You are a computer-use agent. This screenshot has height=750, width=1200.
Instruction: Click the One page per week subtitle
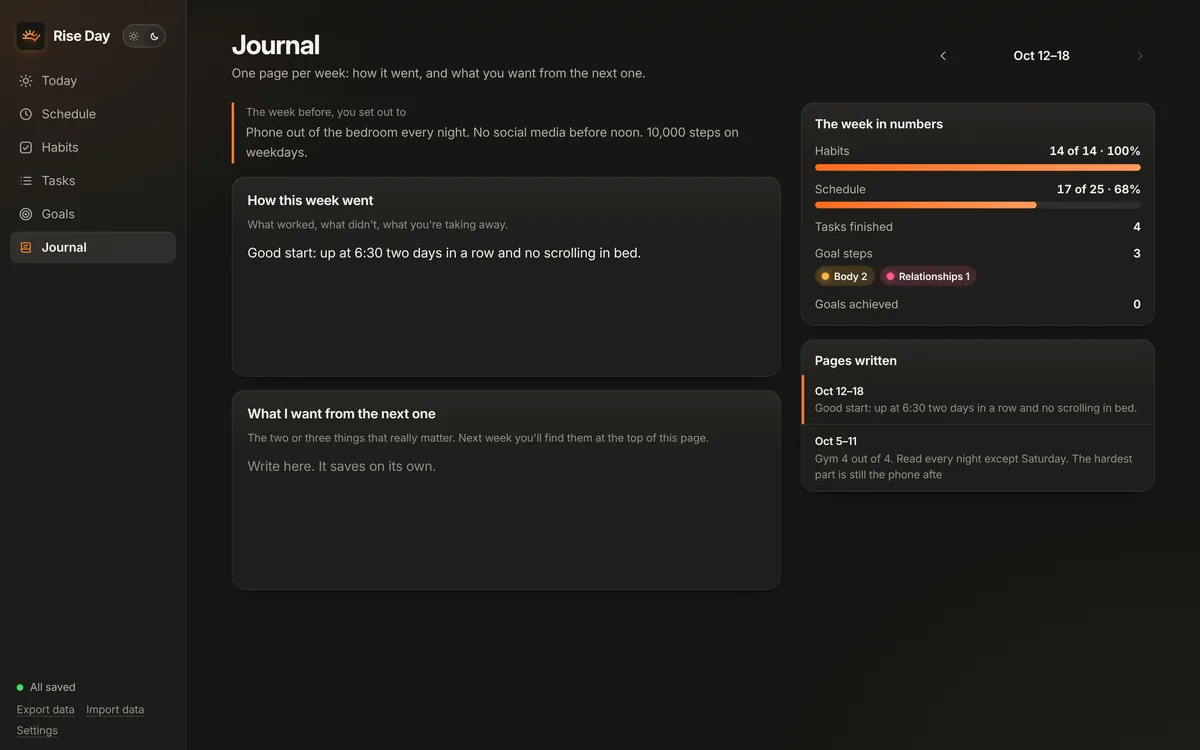[x=439, y=73]
